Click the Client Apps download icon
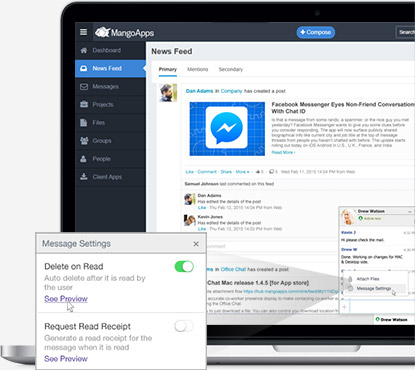 point(84,176)
